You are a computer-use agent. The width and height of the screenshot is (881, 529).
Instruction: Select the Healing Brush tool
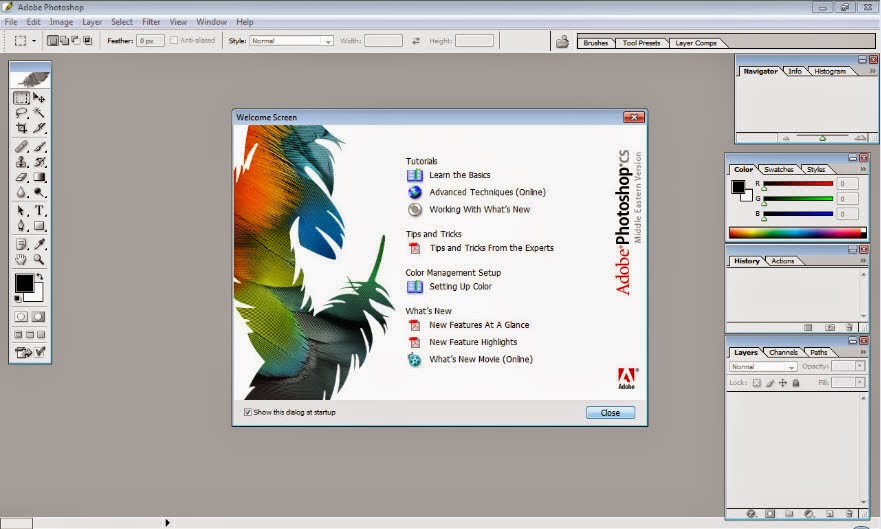21,147
